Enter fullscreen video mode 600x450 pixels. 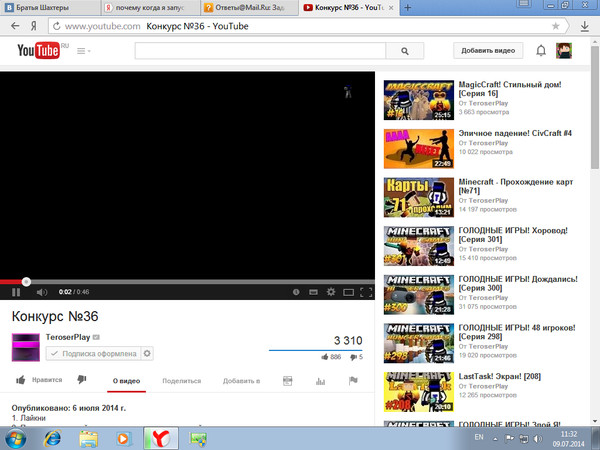pyautogui.click(x=366, y=292)
